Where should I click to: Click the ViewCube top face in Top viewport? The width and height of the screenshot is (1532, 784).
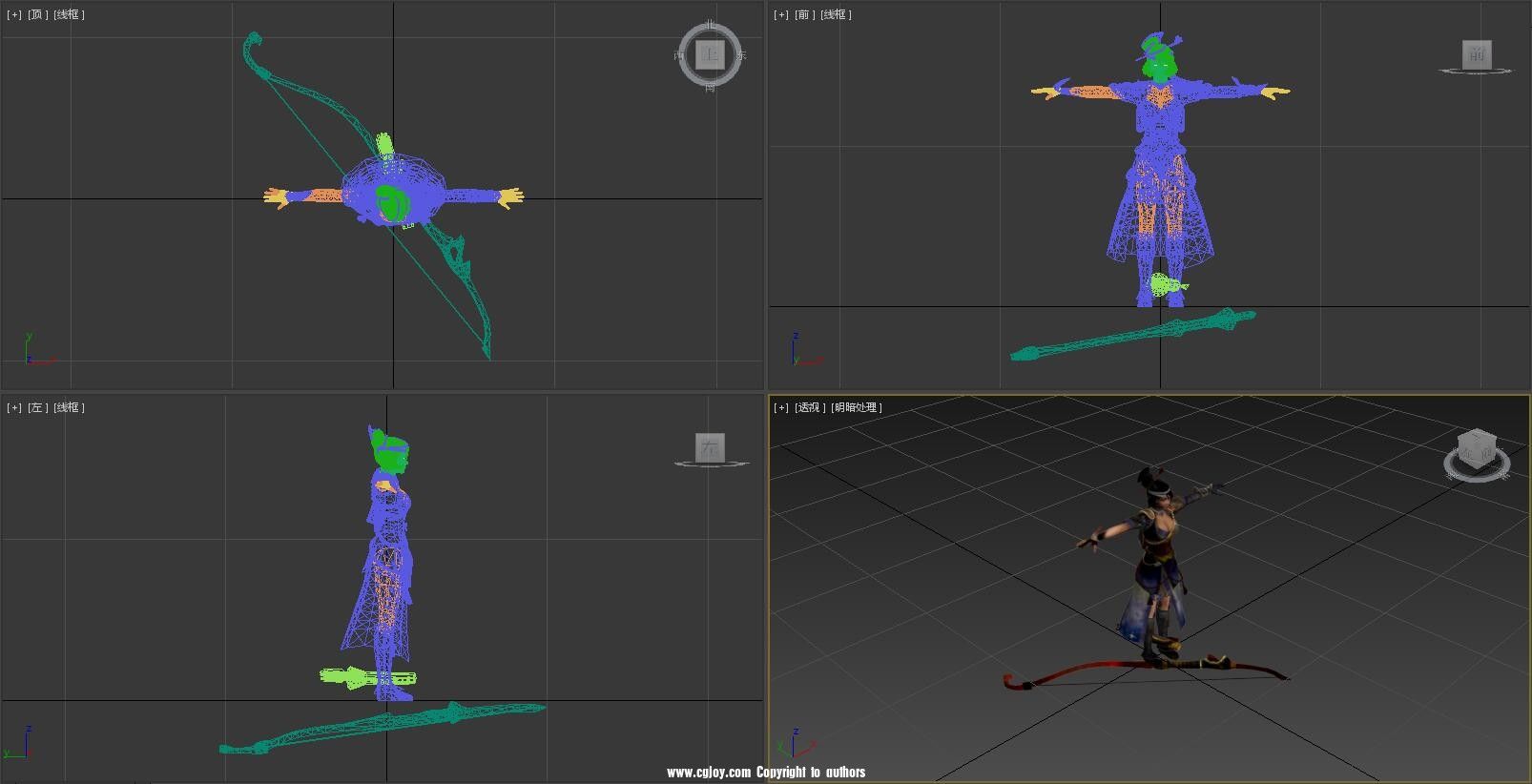(710, 54)
